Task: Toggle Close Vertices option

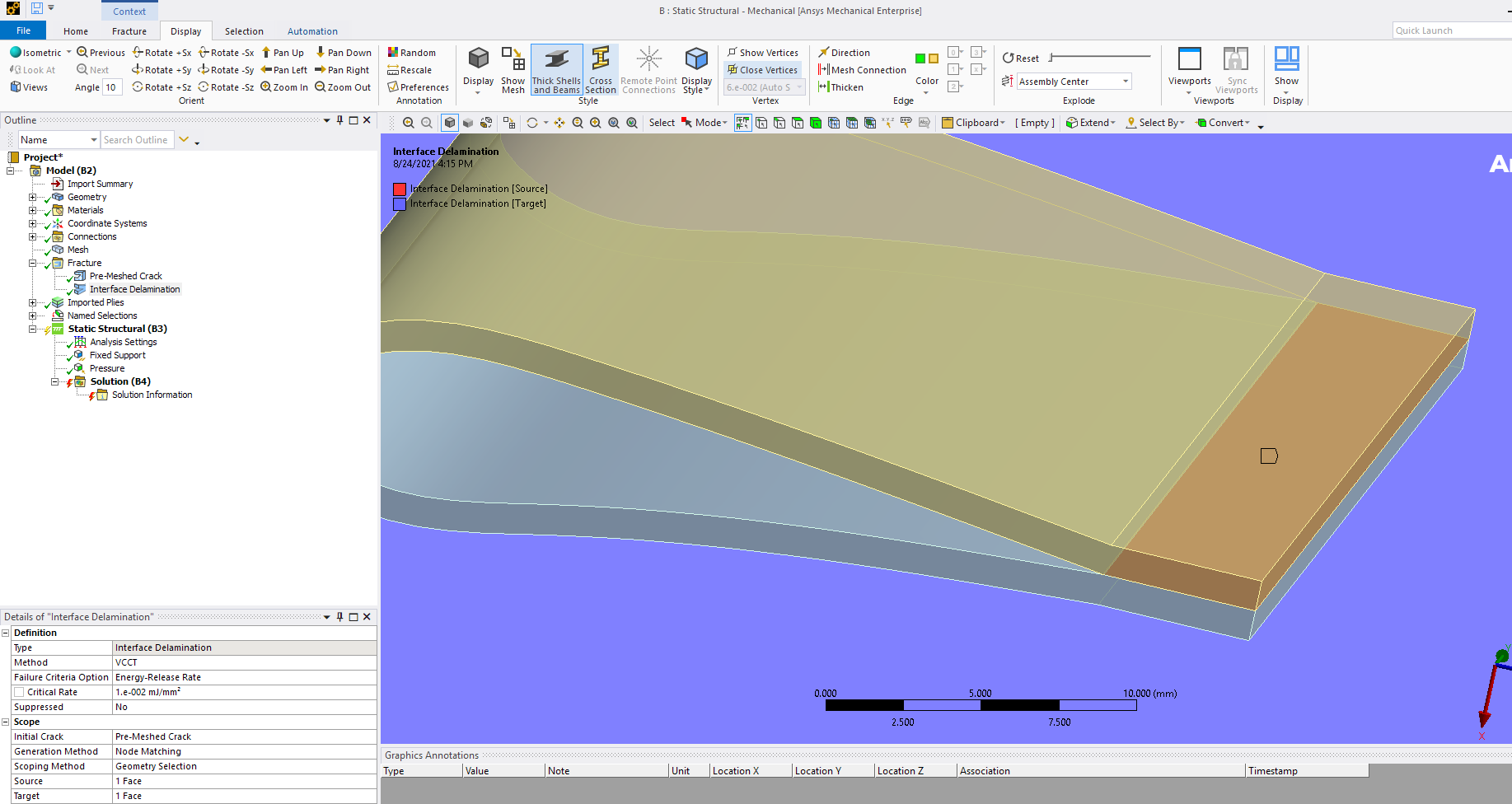Action: [762, 70]
